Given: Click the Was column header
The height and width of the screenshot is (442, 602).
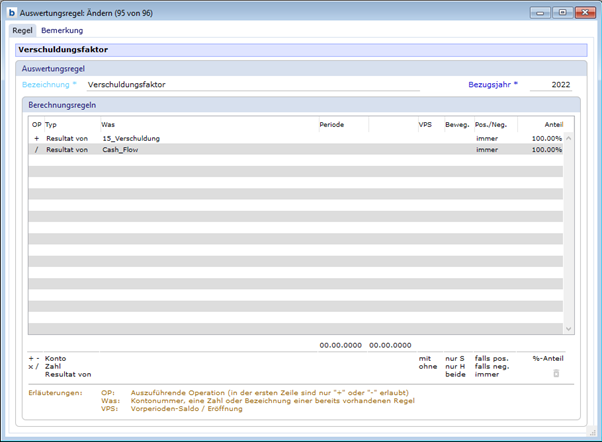Looking at the screenshot, I should pos(108,124).
